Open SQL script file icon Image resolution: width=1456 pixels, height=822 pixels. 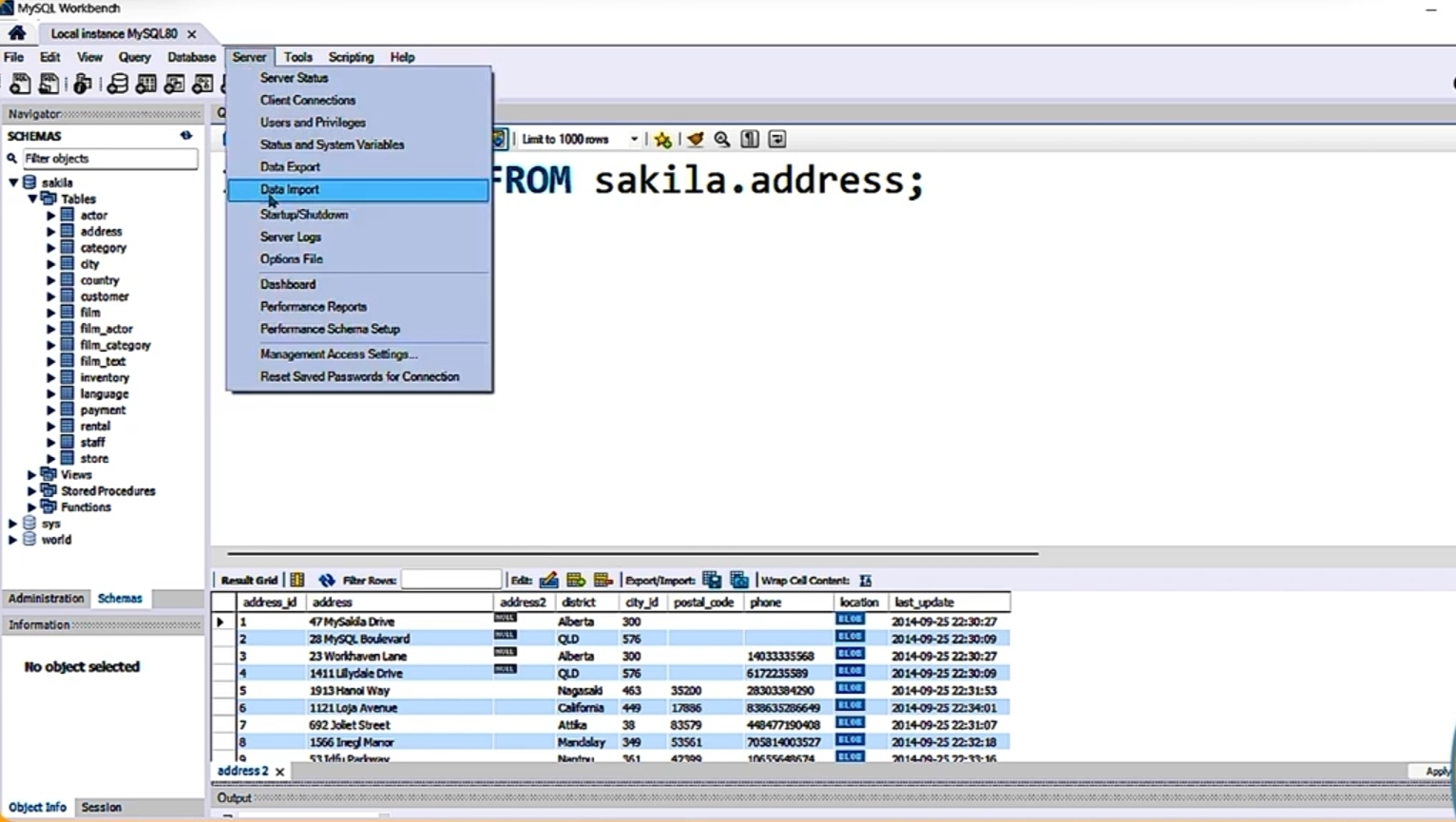point(48,85)
